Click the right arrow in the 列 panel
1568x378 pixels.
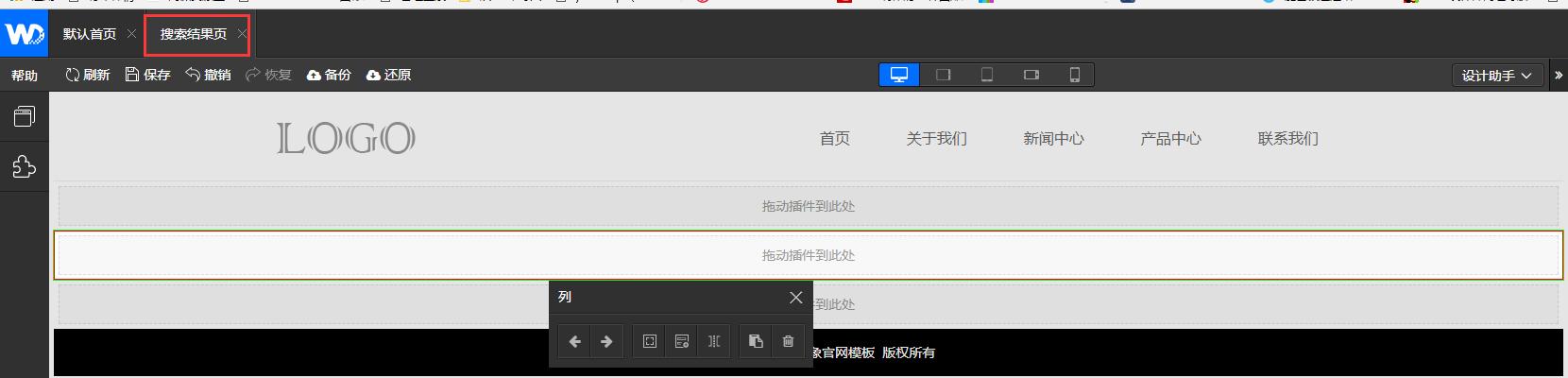pyautogui.click(x=606, y=341)
